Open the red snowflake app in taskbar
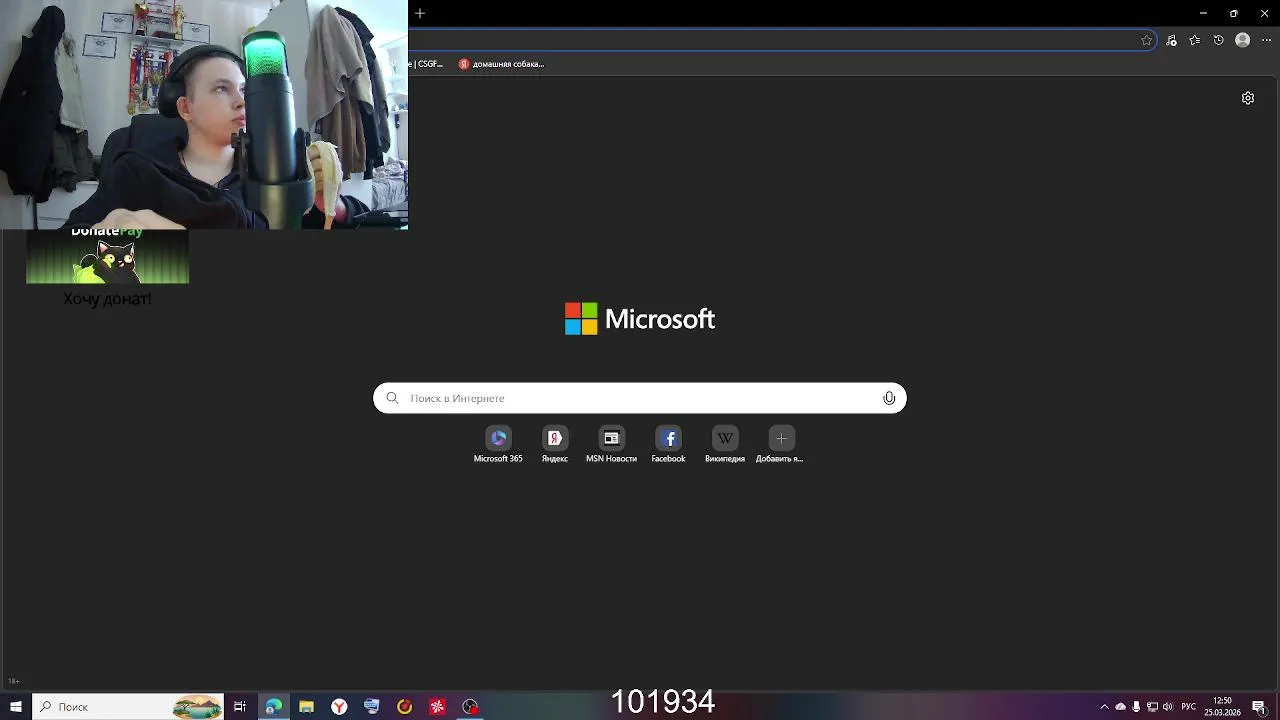This screenshot has width=1280, height=720. coord(437,707)
